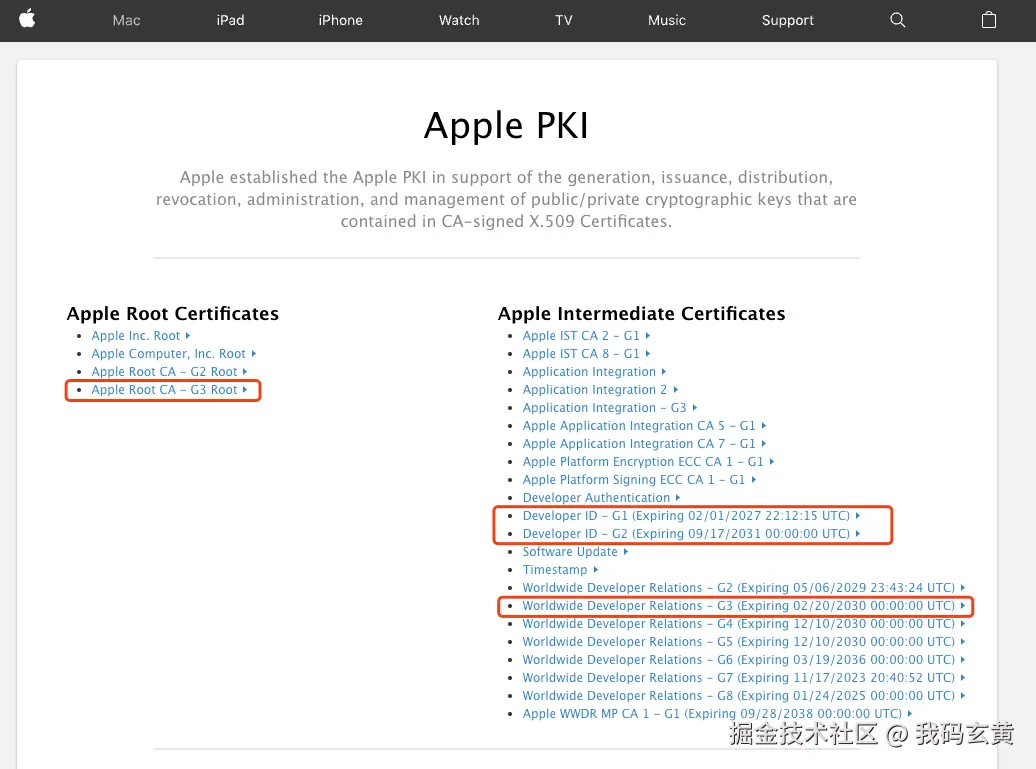Download Worldwide Developer Relations - G7 certificate

pos(744,677)
